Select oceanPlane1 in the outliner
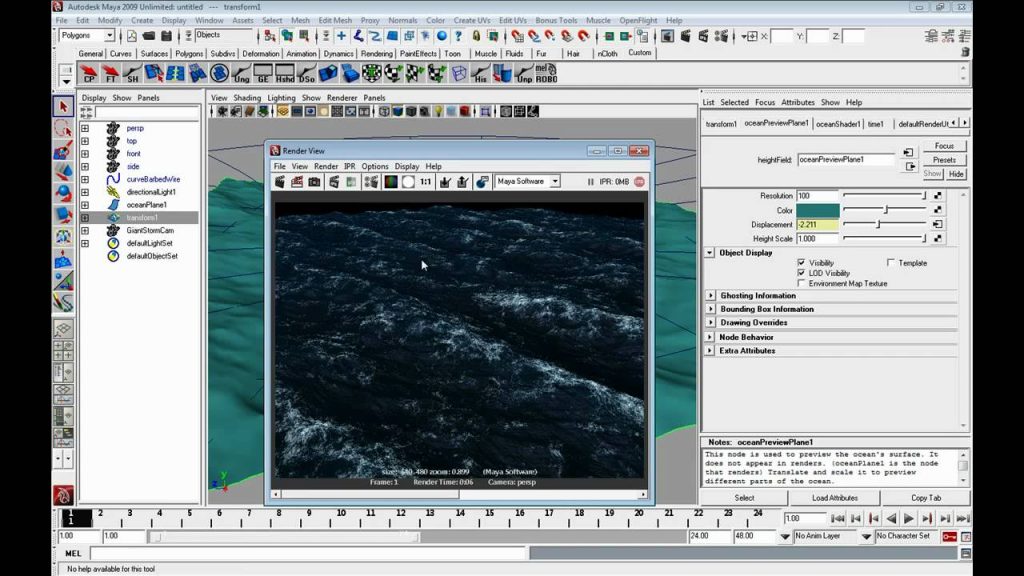This screenshot has width=1024, height=576. (146, 205)
